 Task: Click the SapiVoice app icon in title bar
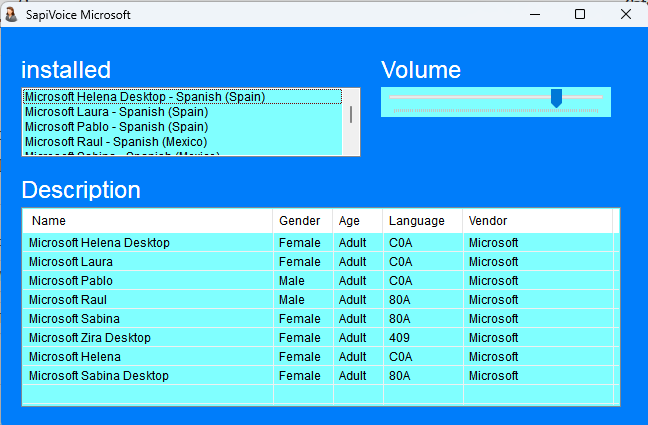(x=11, y=14)
